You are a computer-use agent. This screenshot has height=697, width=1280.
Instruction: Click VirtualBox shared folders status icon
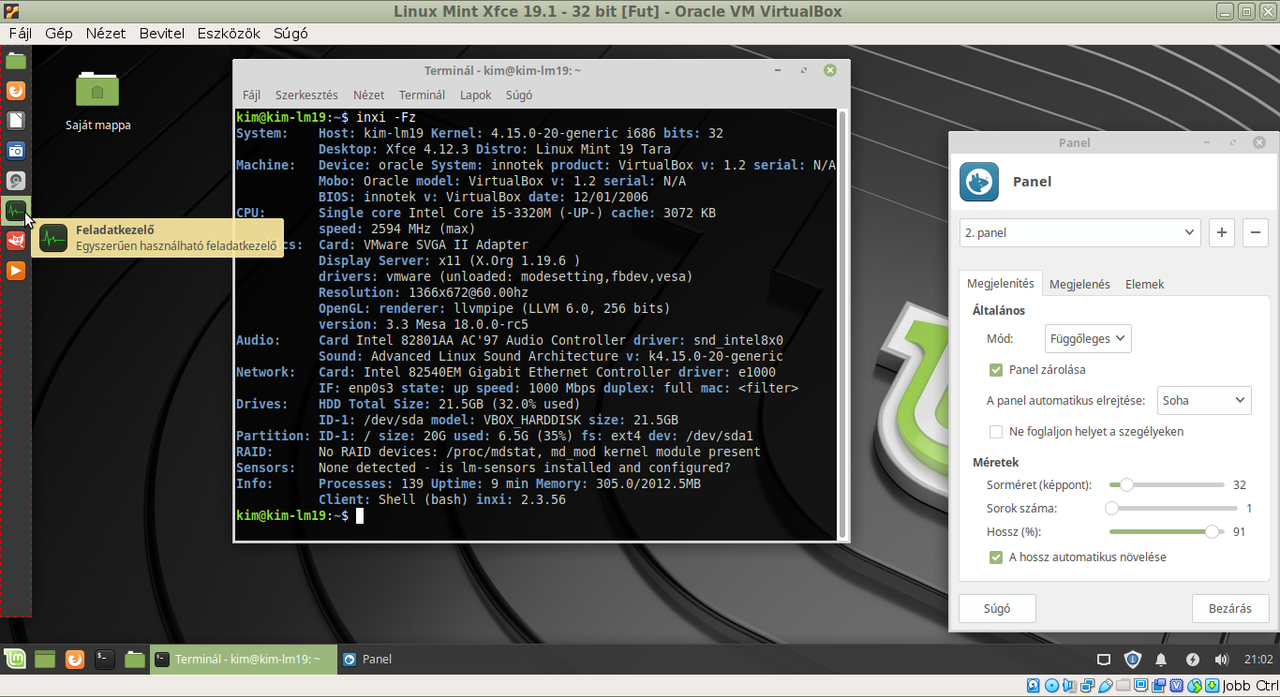point(1123,685)
